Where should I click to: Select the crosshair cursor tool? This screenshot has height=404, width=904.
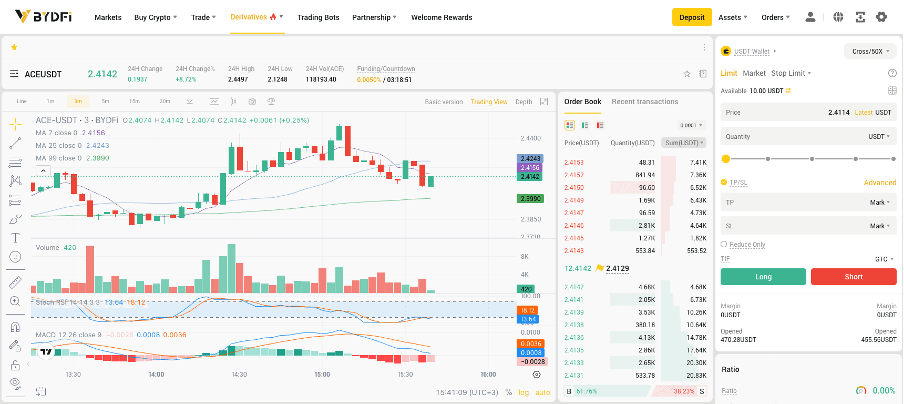(x=15, y=123)
